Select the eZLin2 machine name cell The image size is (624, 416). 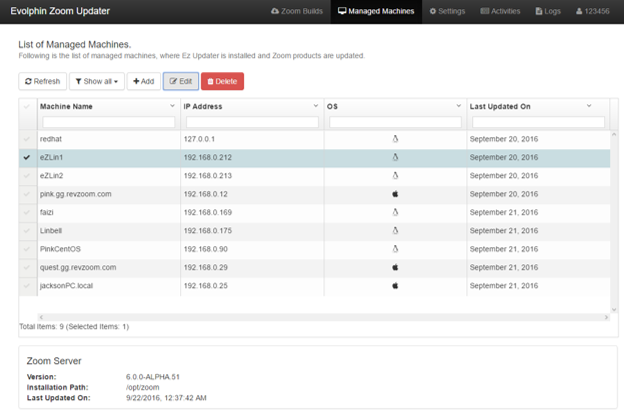(x=109, y=176)
